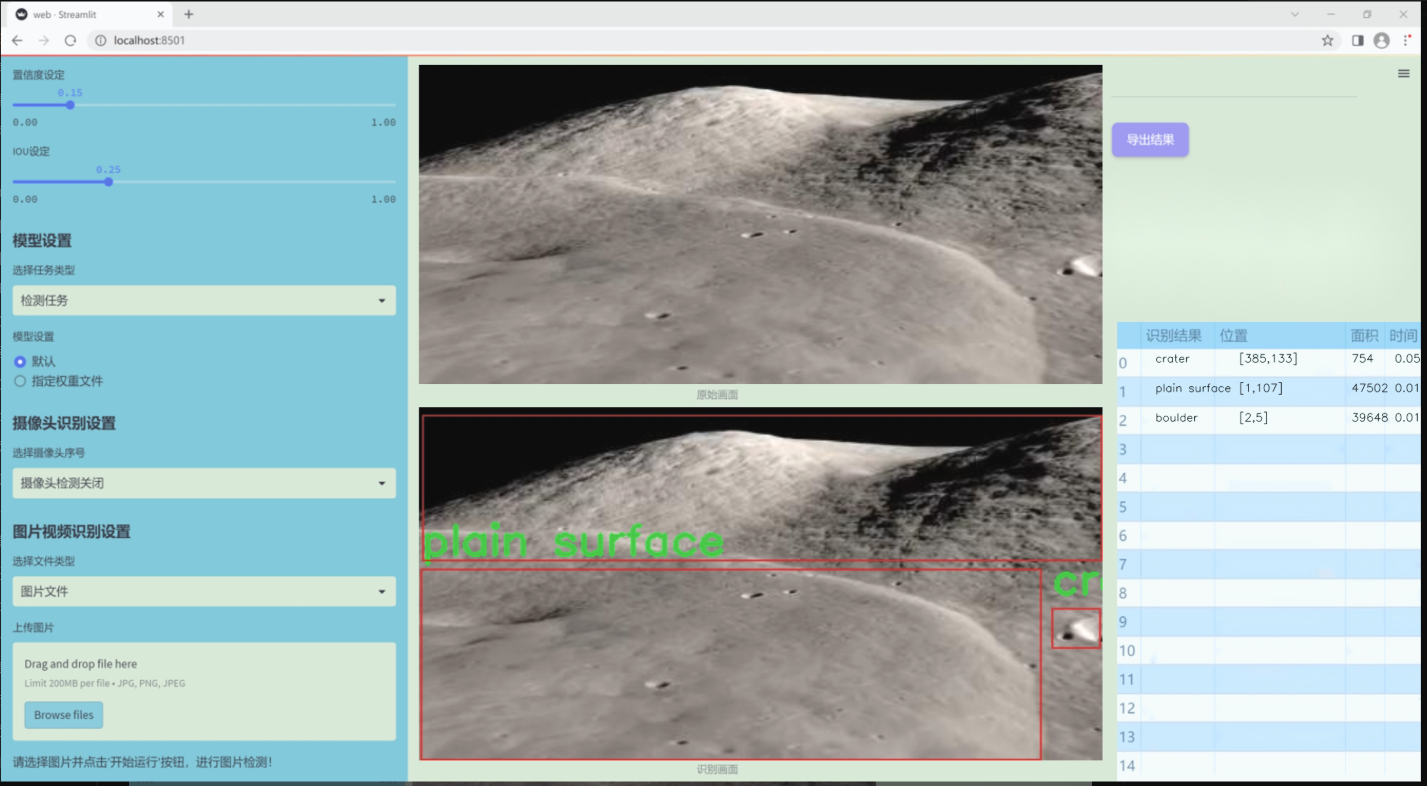Reload the localhost page
This screenshot has height=786, width=1427.
[70, 40]
